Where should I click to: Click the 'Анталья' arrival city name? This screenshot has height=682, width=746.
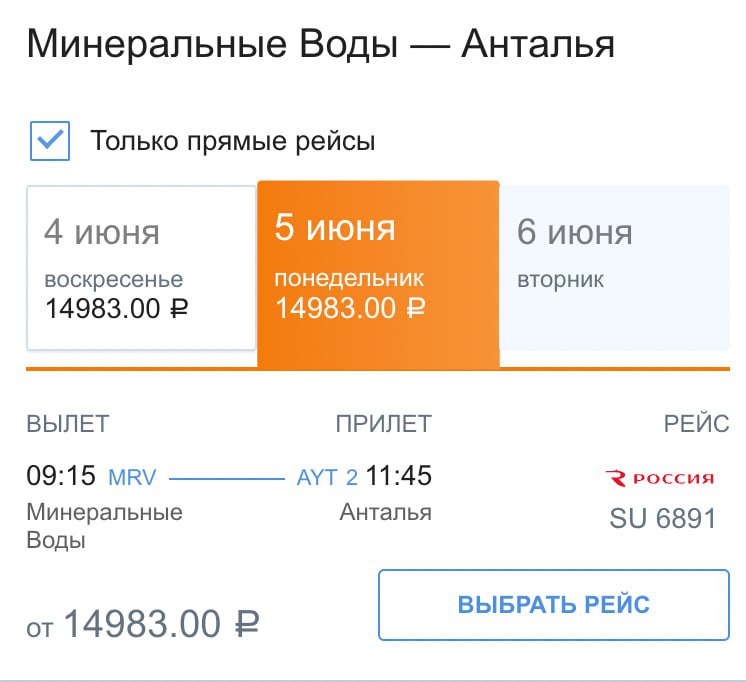point(385,513)
